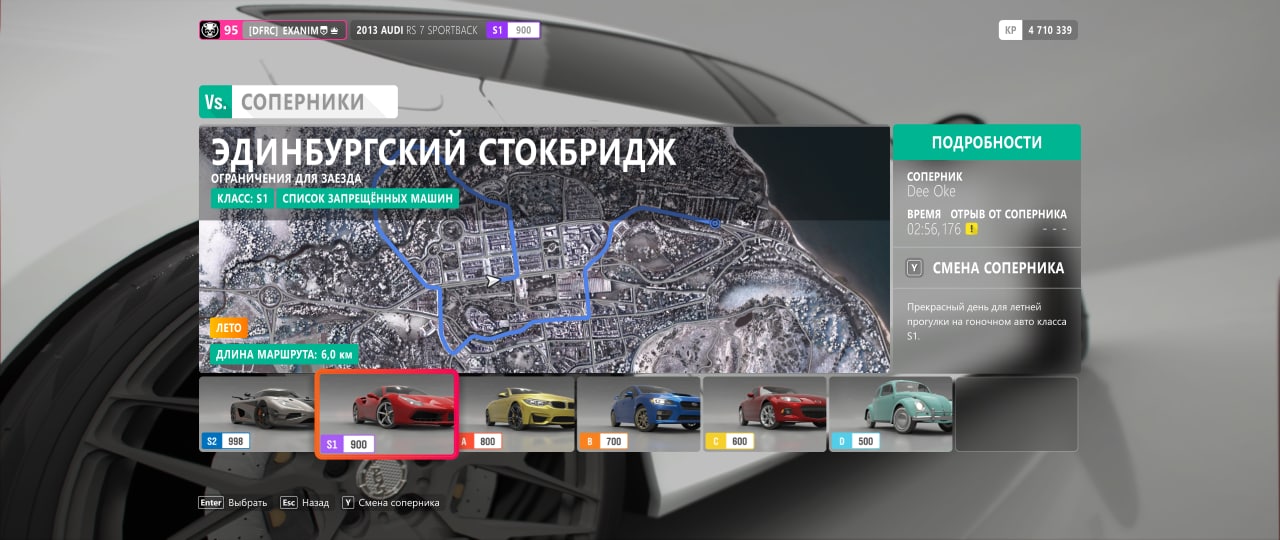Click the white player arrow on the map
The width and height of the screenshot is (1280, 540).
(492, 281)
